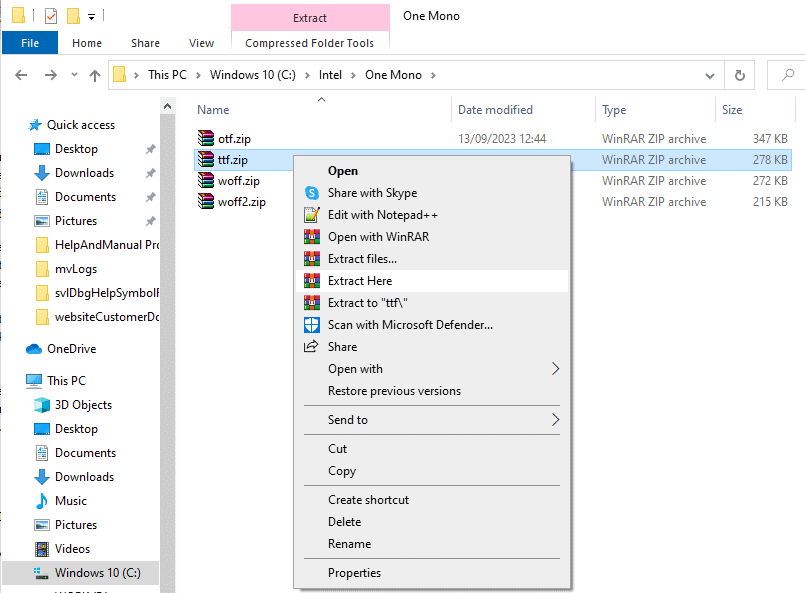Click WinRAR icon beside Extract Here
This screenshot has width=806, height=593.
[312, 281]
